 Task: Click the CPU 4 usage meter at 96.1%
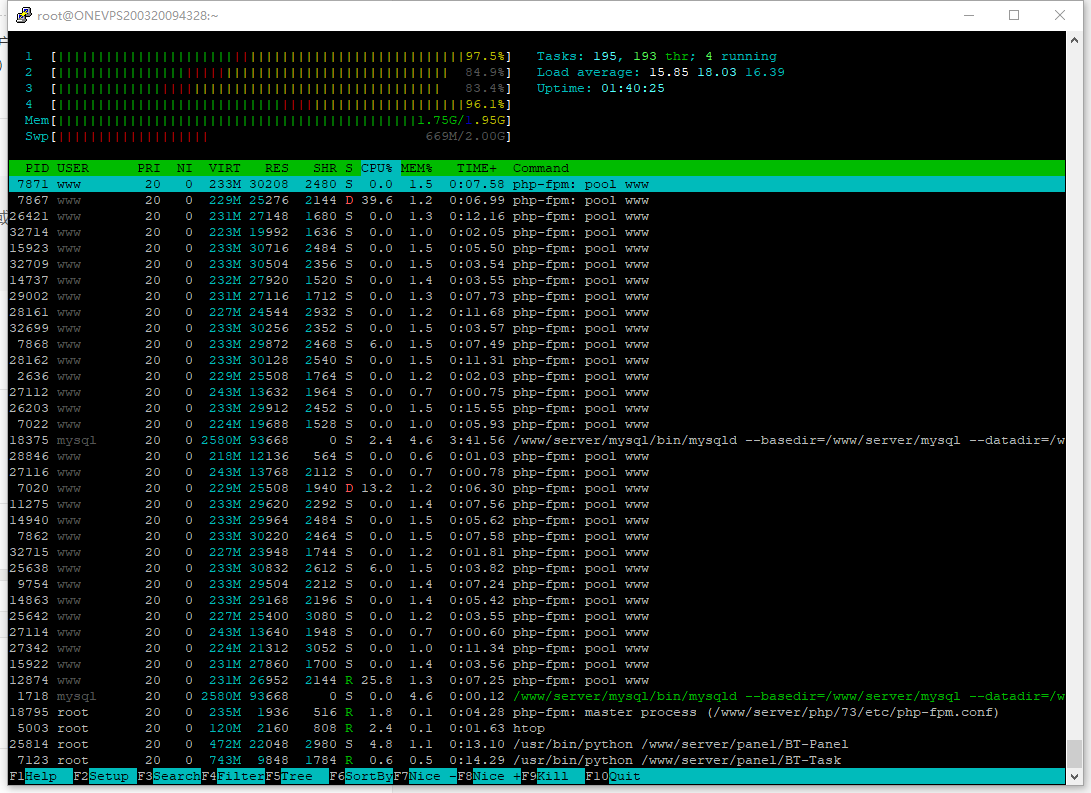(x=268, y=104)
